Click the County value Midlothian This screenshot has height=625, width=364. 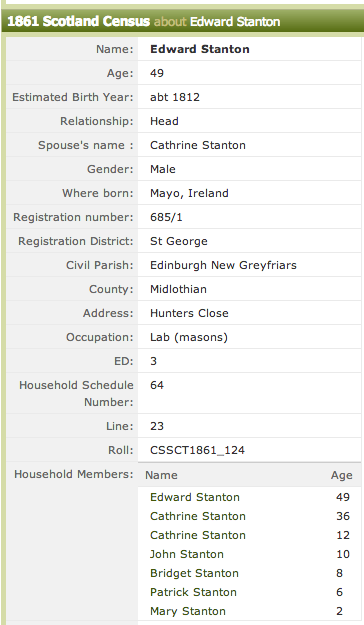(x=178, y=289)
